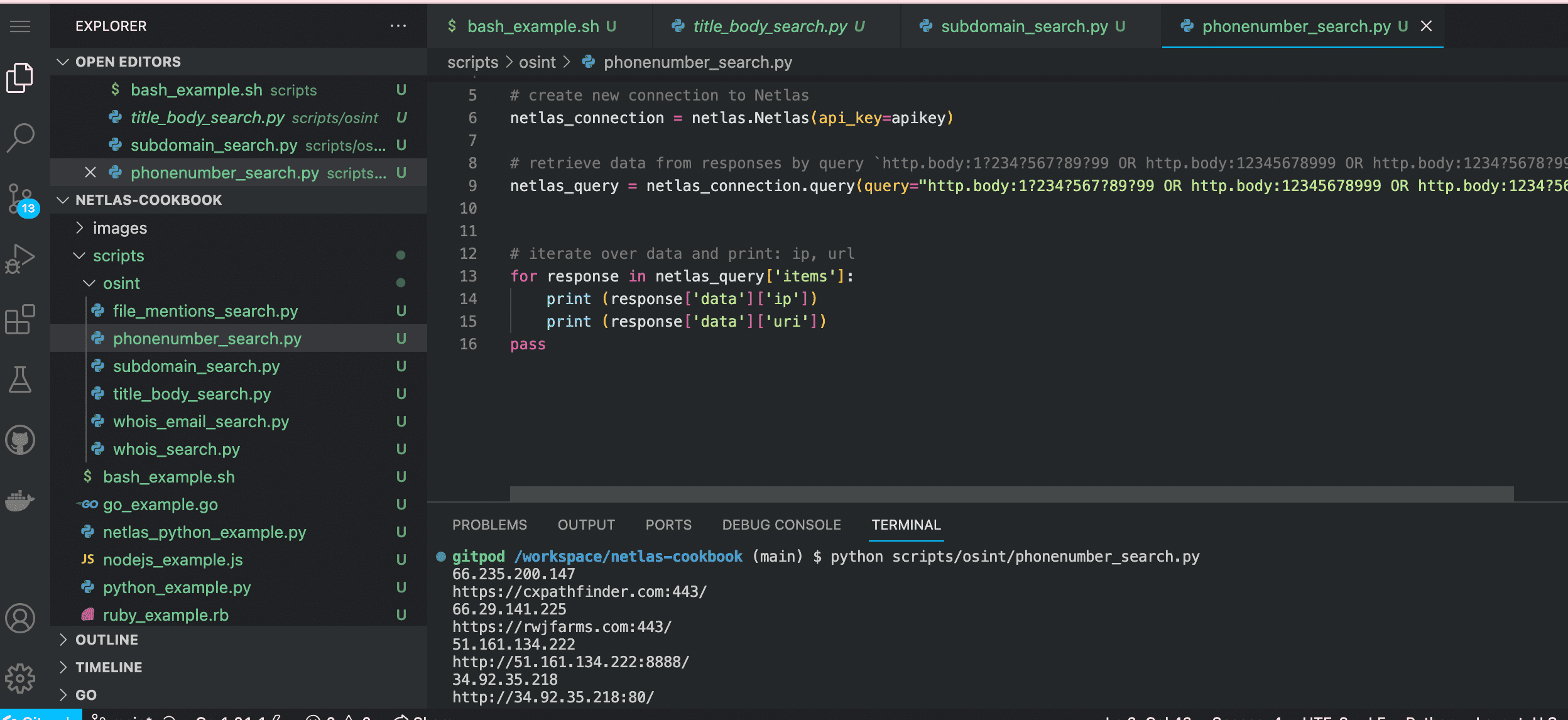
Task: Open the Testing flask icon
Action: (x=20, y=379)
